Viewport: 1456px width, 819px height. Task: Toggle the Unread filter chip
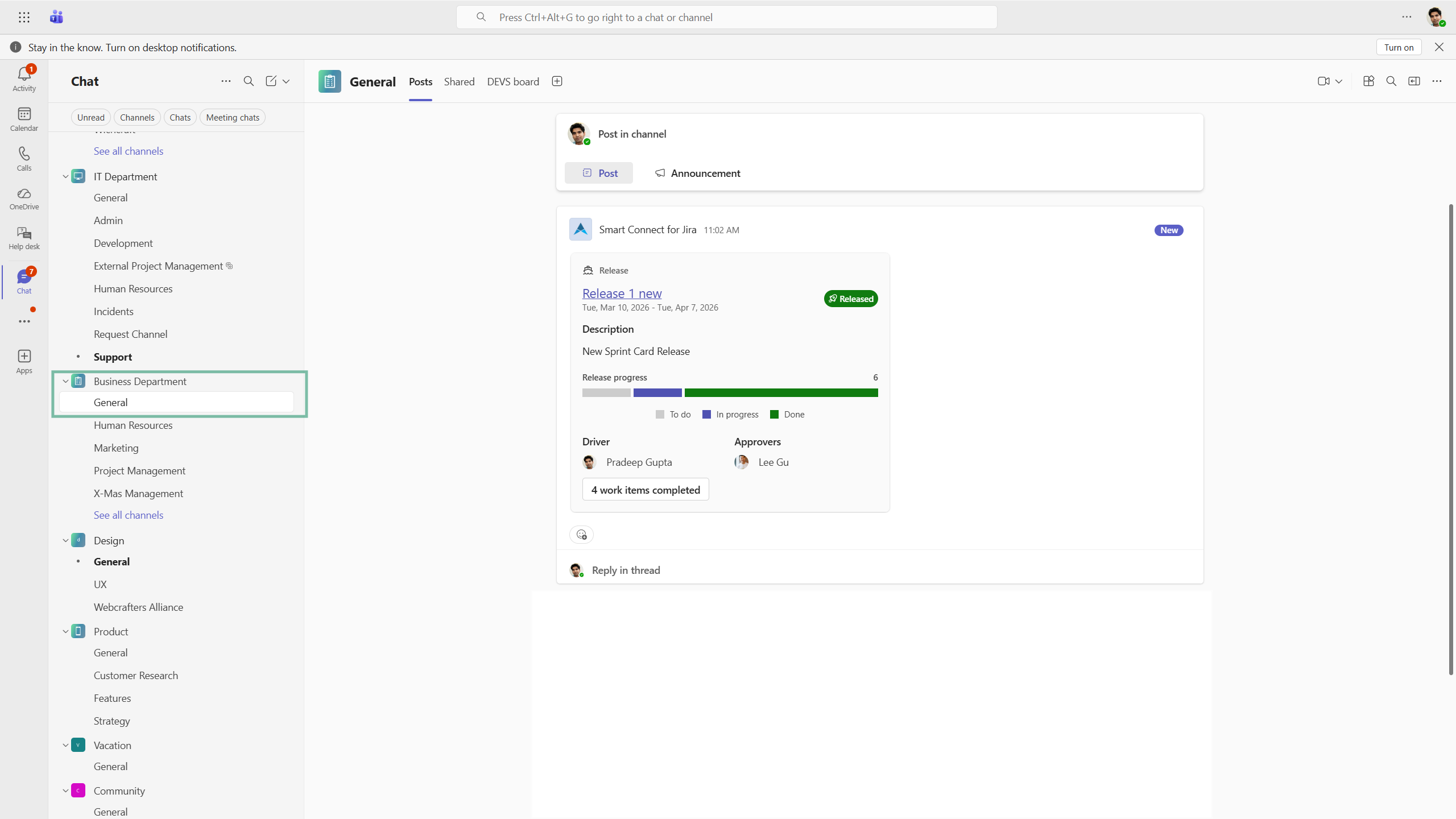90,118
